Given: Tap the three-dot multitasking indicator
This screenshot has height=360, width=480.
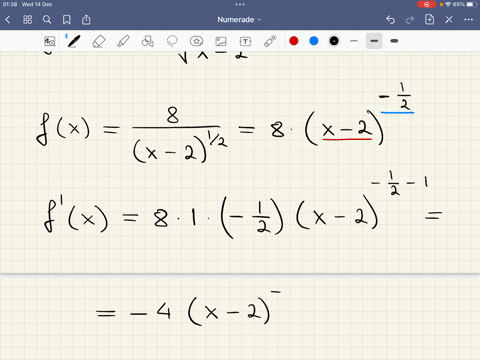Looking at the screenshot, I should pos(240,4).
